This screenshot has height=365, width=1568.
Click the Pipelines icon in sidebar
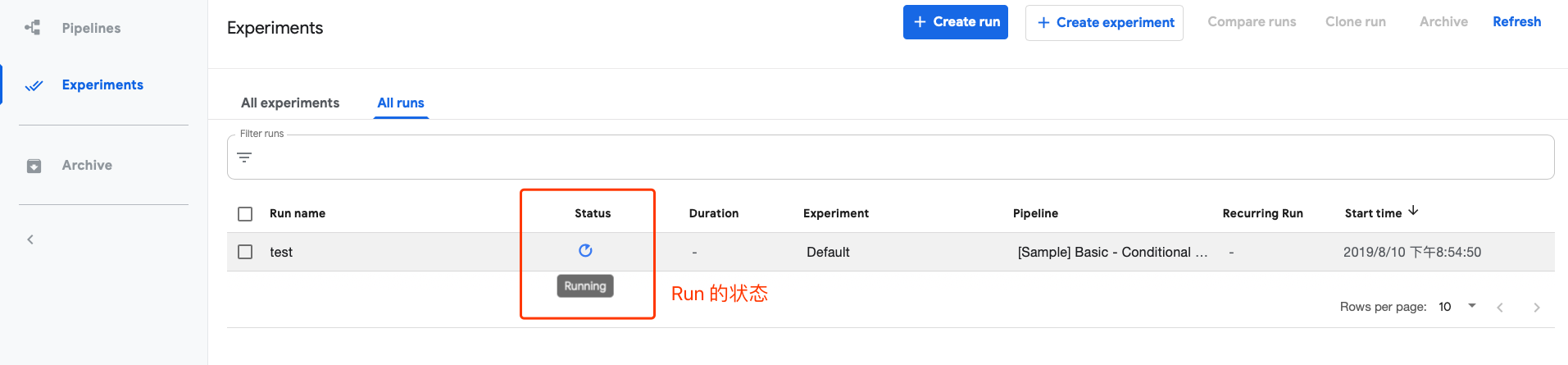point(33,28)
